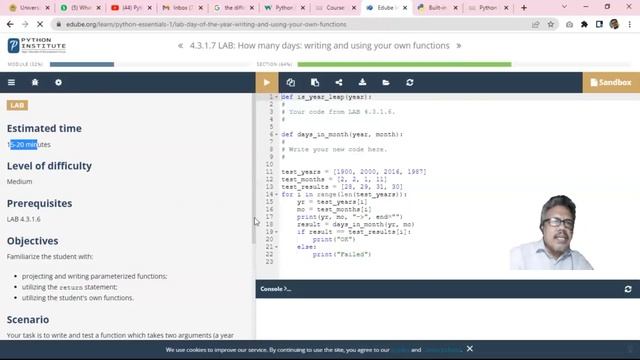Bookmark this page with the star
Screen dimensions: 640x360
pyautogui.click(x=551, y=24)
